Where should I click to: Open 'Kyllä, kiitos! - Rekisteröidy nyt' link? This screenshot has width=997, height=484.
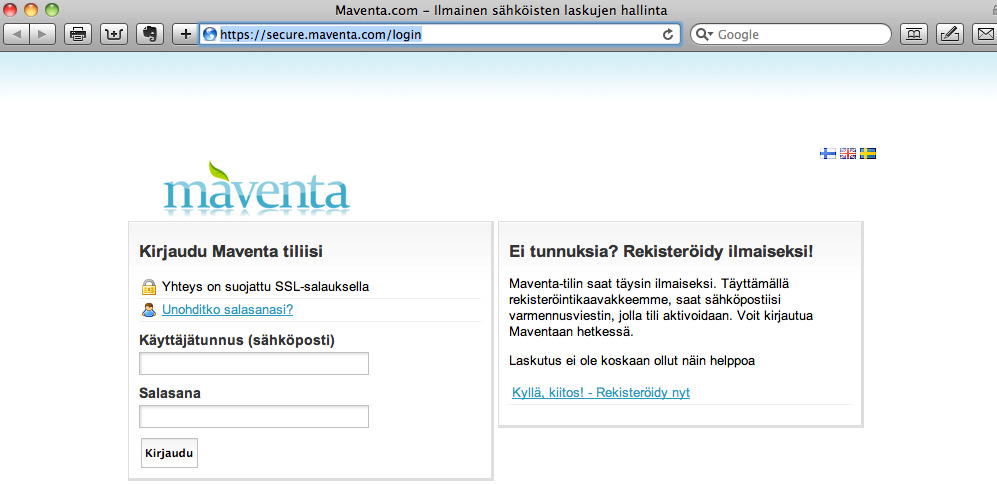tap(601, 392)
